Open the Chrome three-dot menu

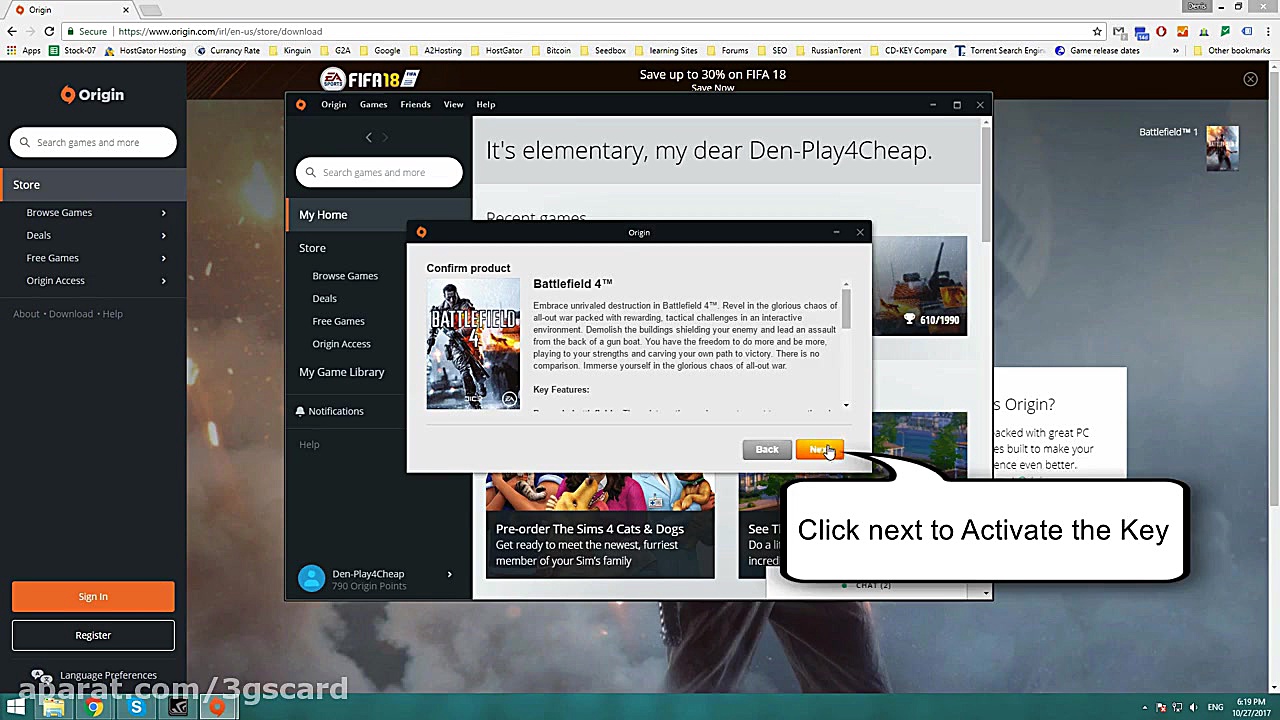1269,31
